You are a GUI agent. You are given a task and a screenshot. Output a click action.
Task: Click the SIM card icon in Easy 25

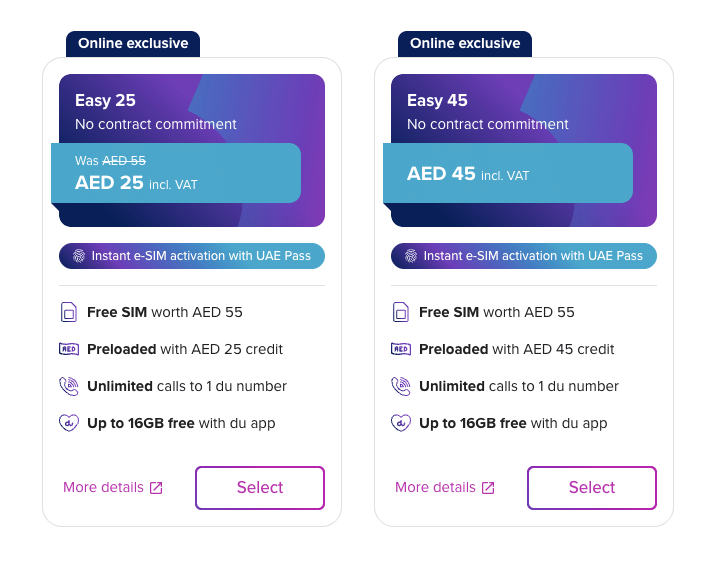tap(69, 312)
